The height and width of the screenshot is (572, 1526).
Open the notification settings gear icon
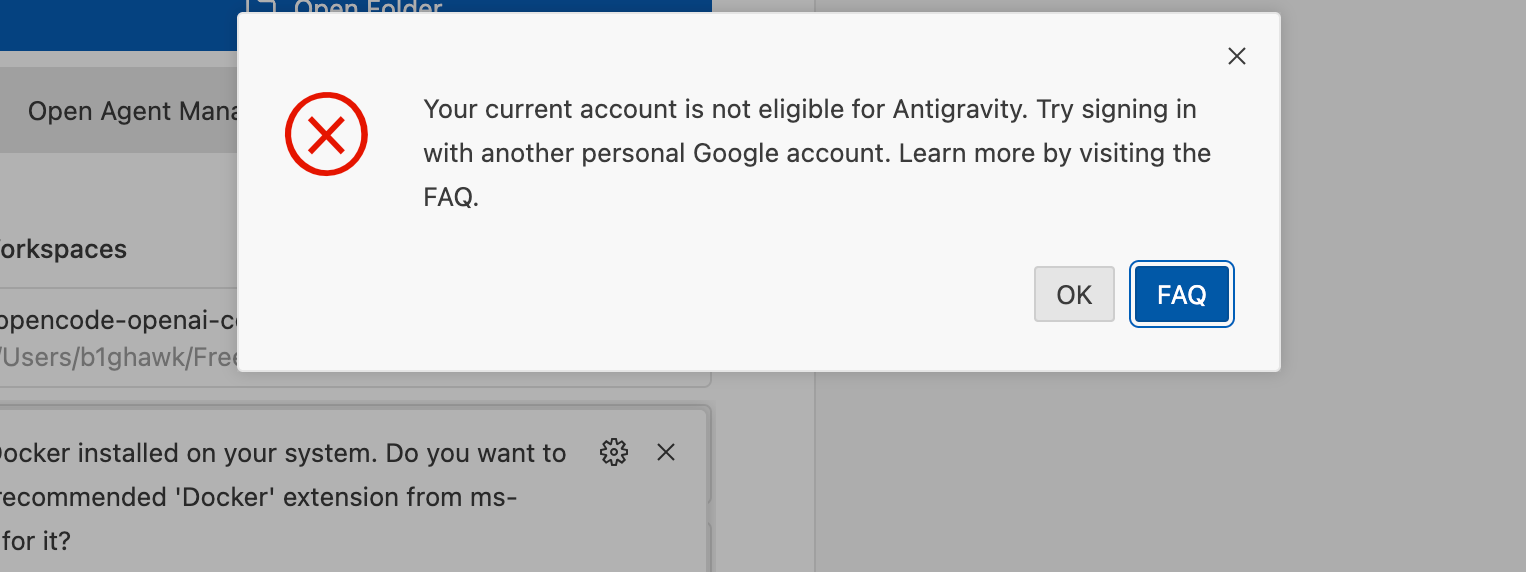(613, 452)
